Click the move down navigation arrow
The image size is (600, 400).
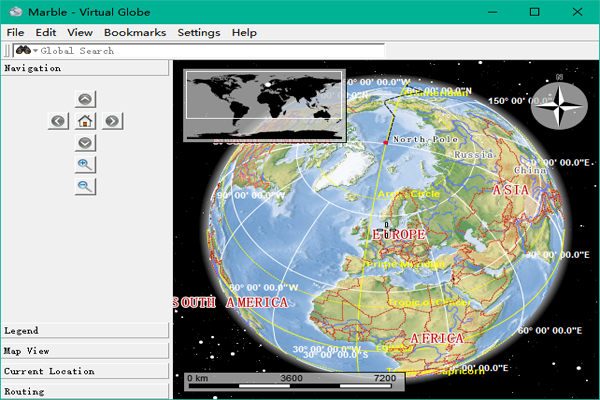coord(85,143)
